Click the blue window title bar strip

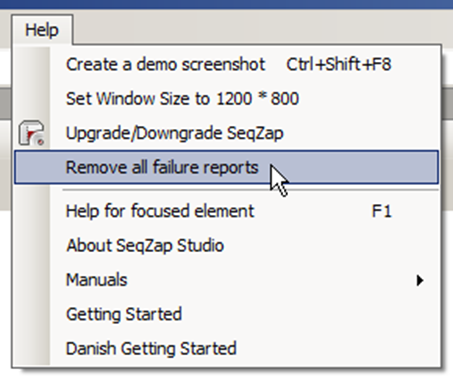click(x=226, y=4)
